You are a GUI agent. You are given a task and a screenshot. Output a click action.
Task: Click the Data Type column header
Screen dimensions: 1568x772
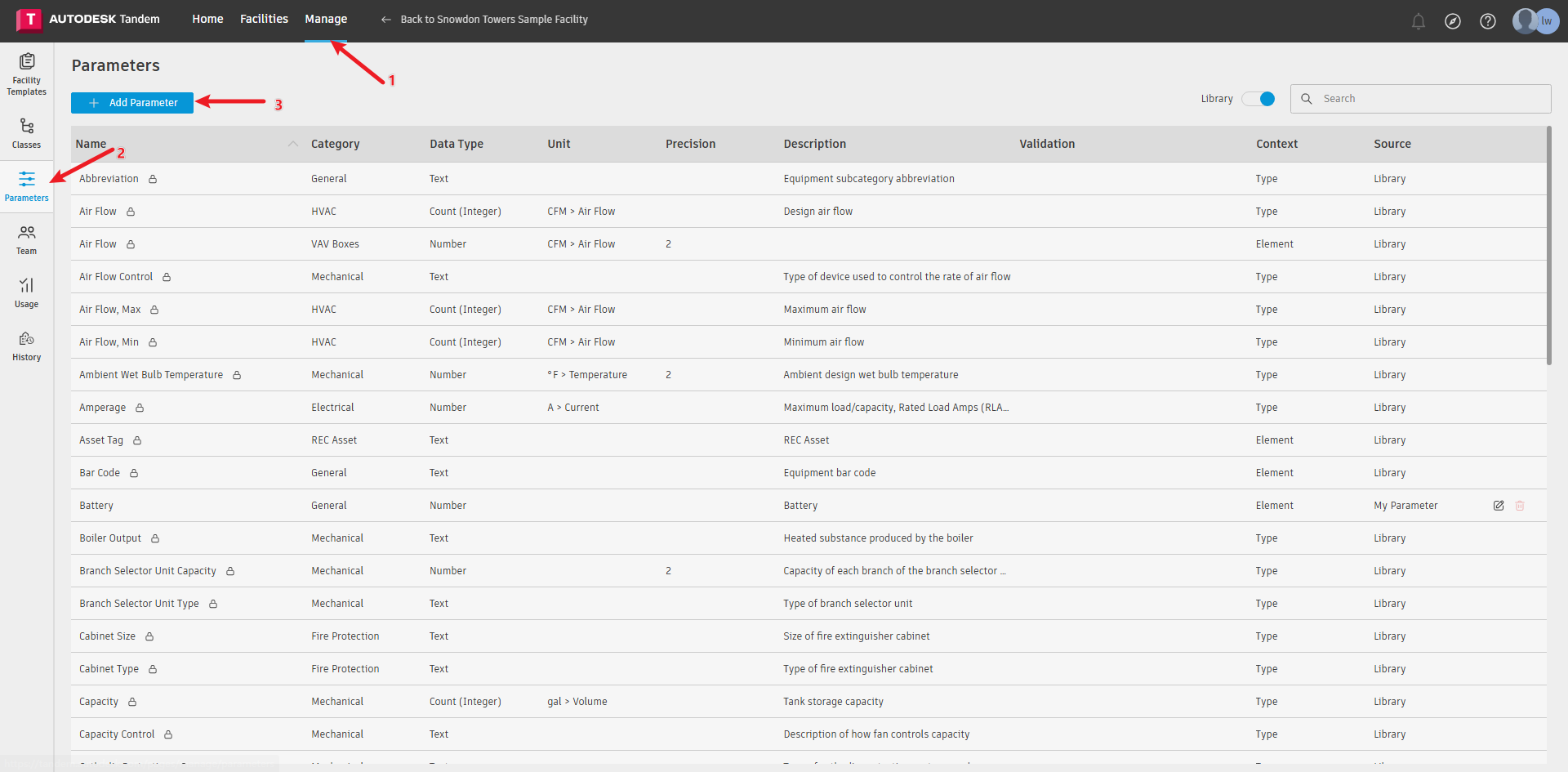(457, 144)
